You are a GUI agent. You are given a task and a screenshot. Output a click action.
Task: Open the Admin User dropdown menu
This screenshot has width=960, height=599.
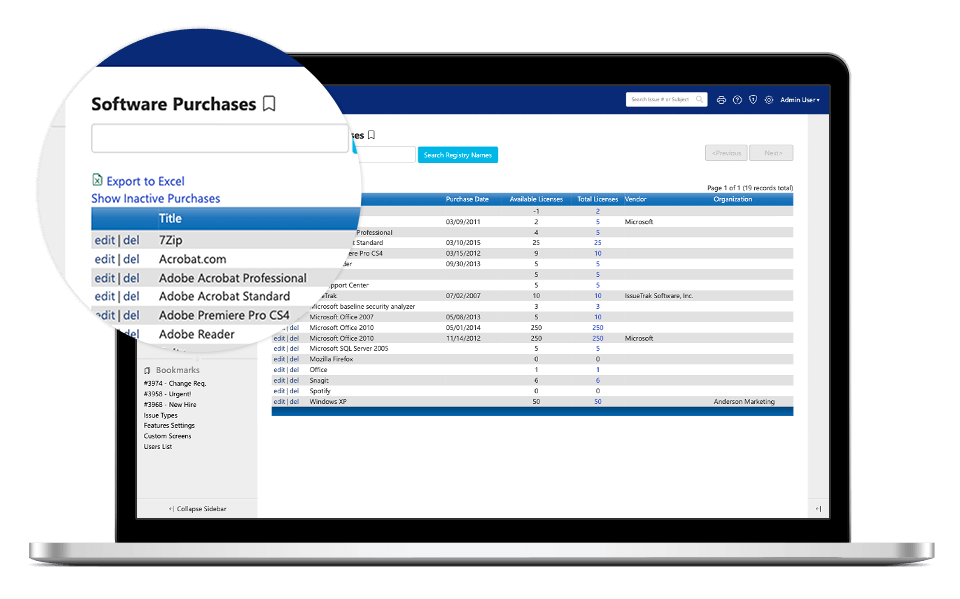point(800,100)
